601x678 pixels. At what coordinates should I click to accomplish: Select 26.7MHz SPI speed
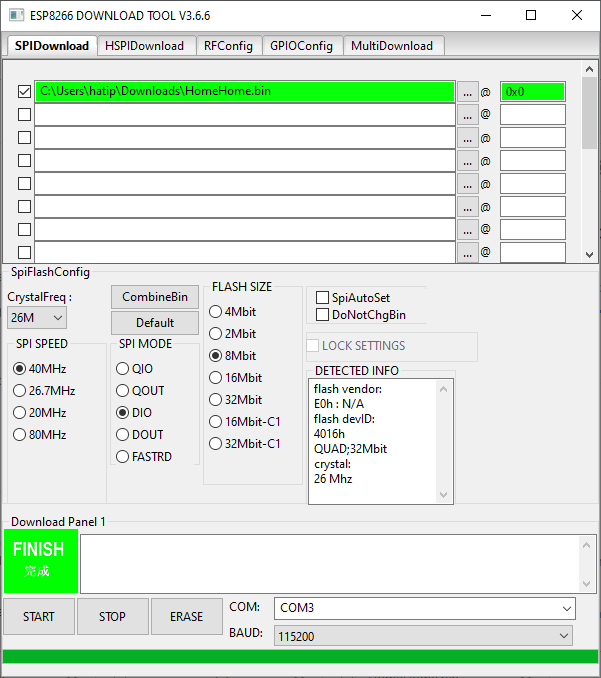coord(44,391)
